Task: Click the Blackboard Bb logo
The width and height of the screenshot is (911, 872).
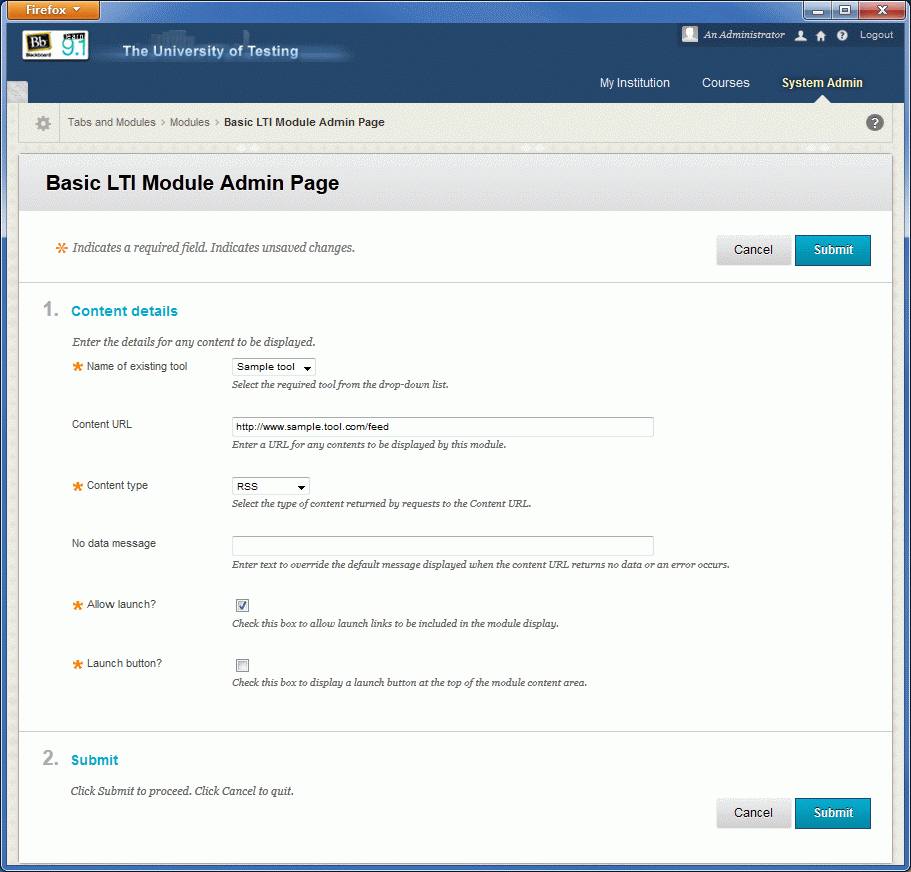Action: tap(40, 45)
